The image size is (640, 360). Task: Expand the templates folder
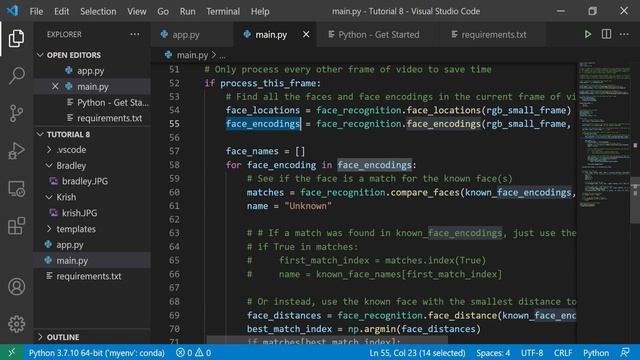[49, 229]
